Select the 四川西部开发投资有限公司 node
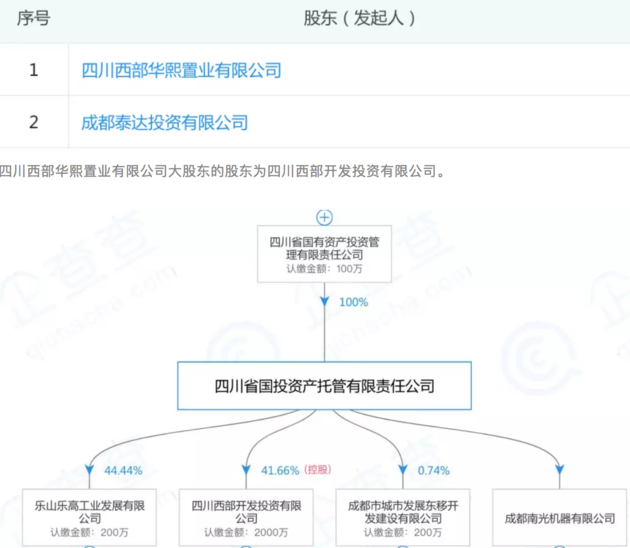This screenshot has height=548, width=630. point(246,517)
